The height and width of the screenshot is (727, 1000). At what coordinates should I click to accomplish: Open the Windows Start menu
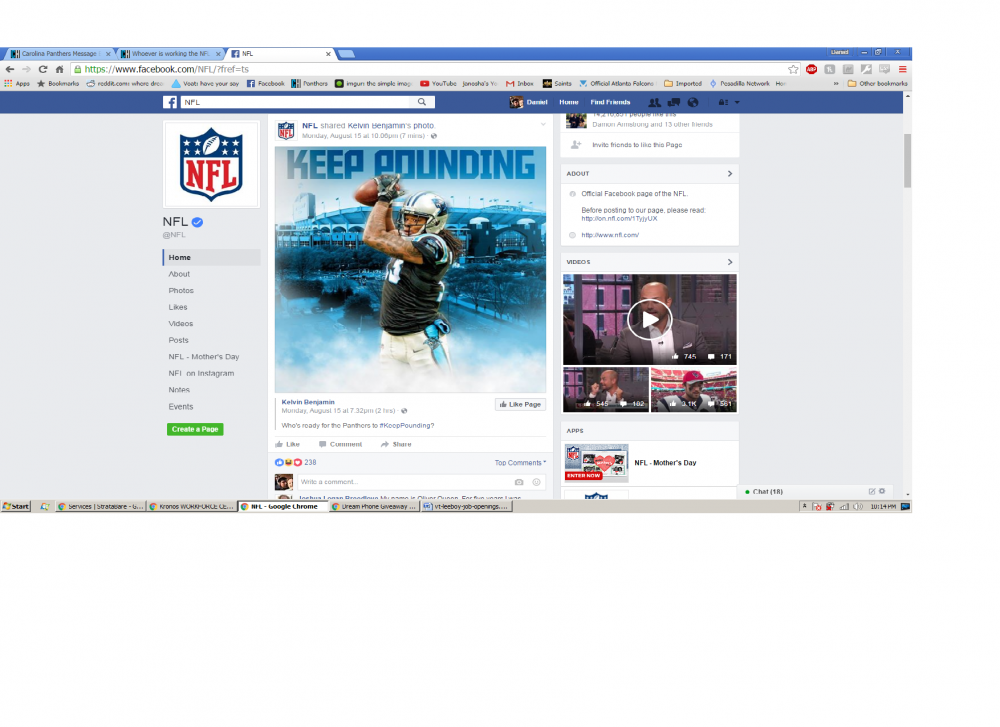coord(16,506)
